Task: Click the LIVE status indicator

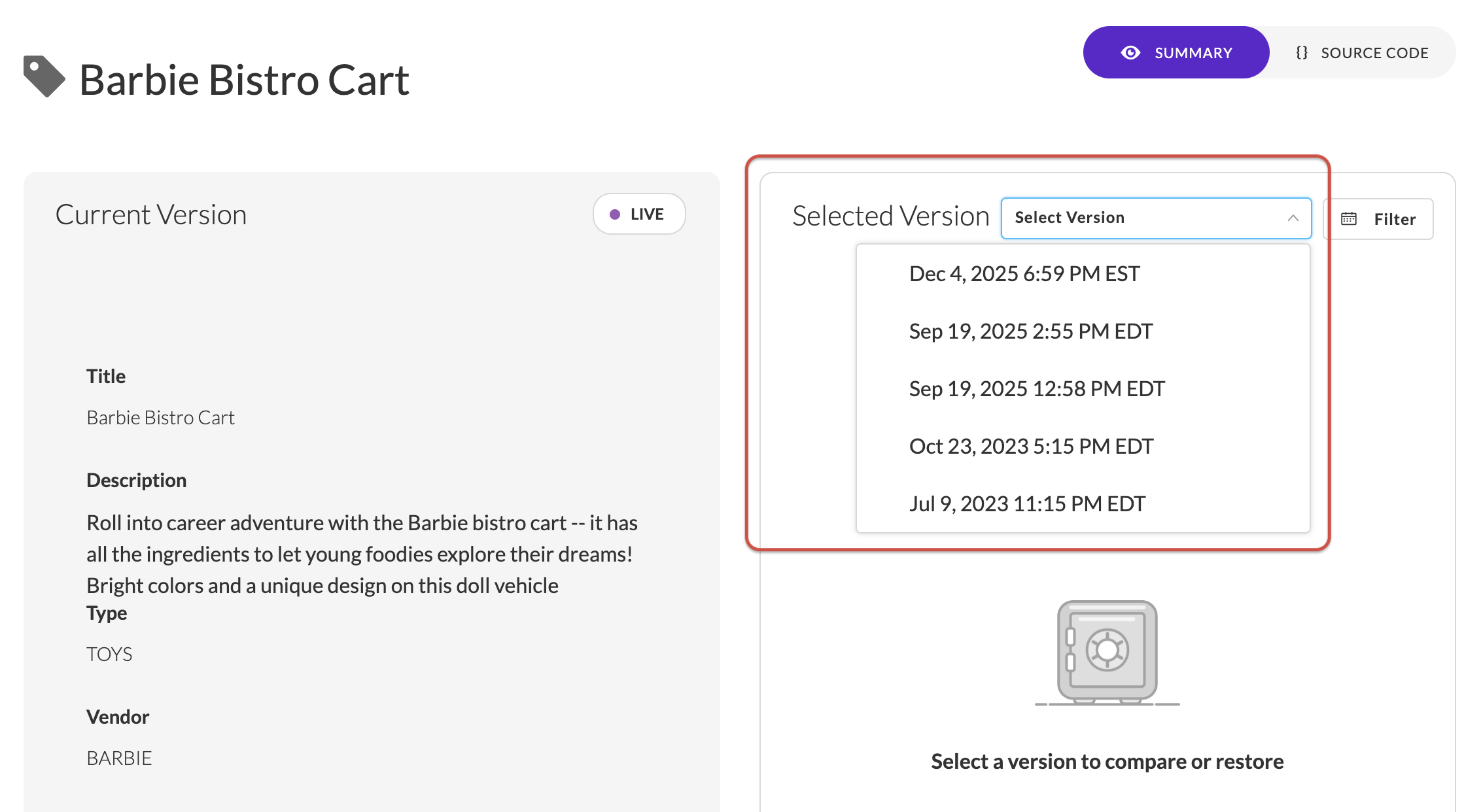Action: [x=639, y=214]
